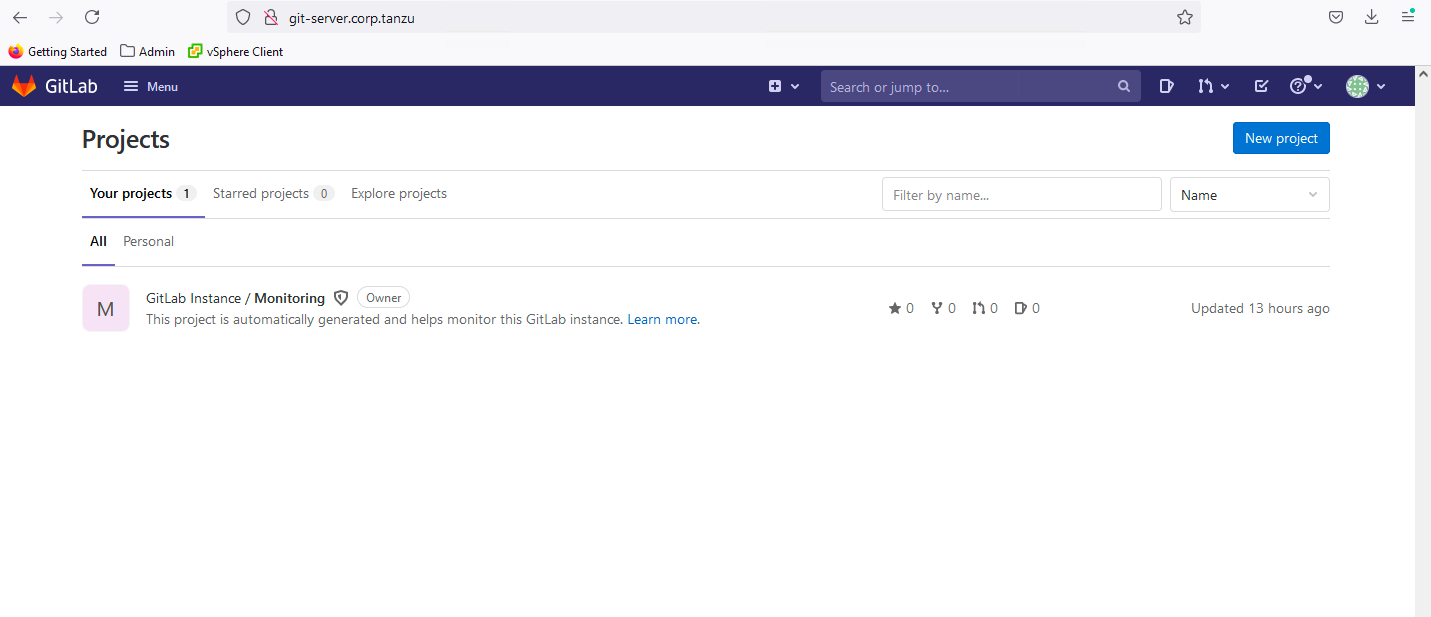Open the Issues icon in navbar
The image size is (1431, 617).
[x=1166, y=87]
